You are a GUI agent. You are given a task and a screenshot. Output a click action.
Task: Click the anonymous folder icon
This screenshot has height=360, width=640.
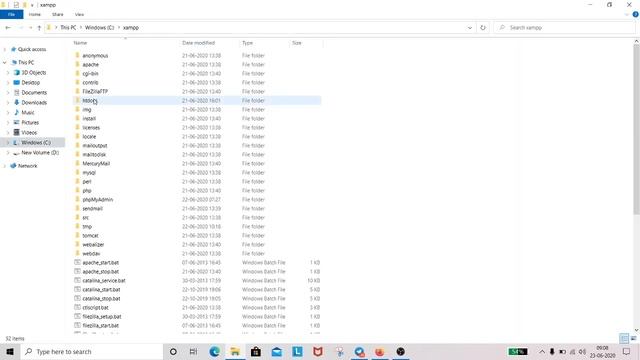coord(77,55)
